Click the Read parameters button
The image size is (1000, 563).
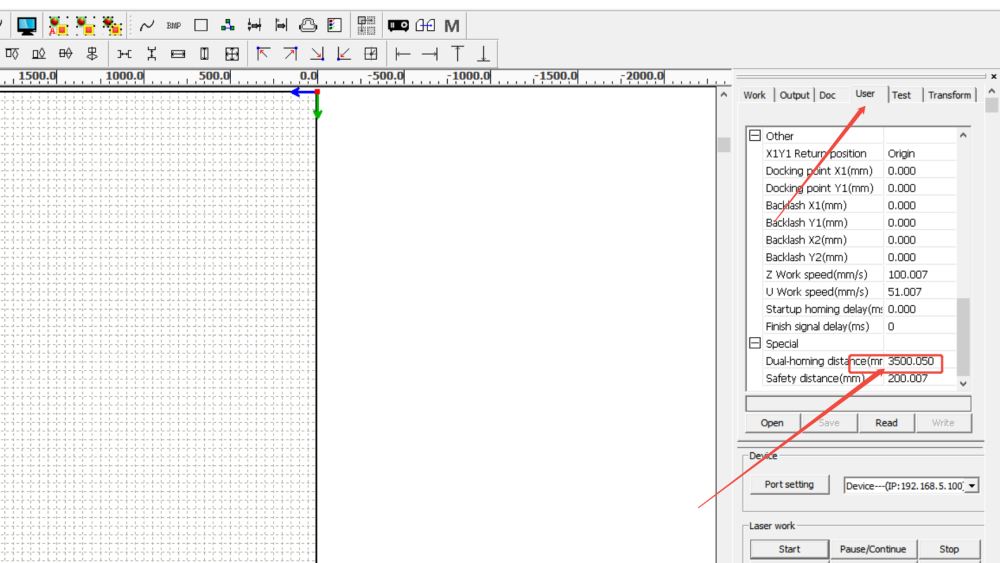click(886, 423)
